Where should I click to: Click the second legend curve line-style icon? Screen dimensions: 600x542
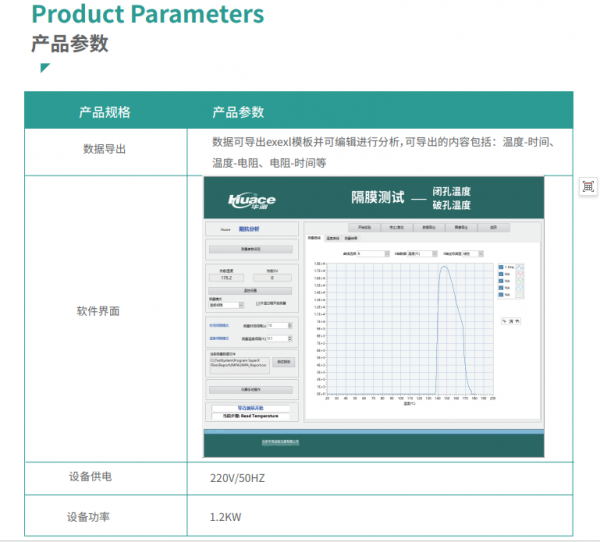tap(519, 275)
